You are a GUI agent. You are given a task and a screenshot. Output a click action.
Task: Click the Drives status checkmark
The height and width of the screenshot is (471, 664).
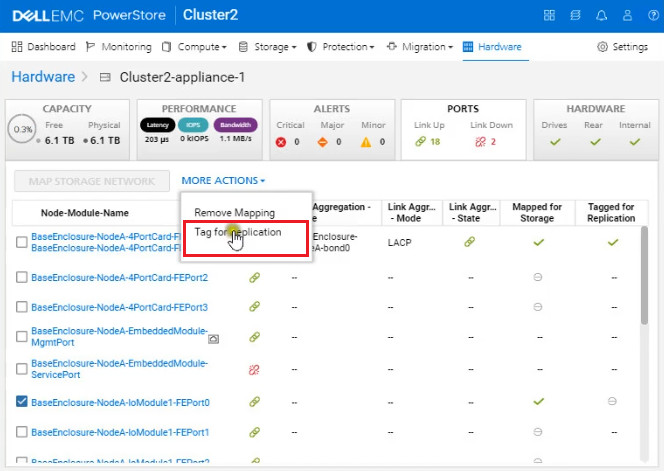click(555, 142)
